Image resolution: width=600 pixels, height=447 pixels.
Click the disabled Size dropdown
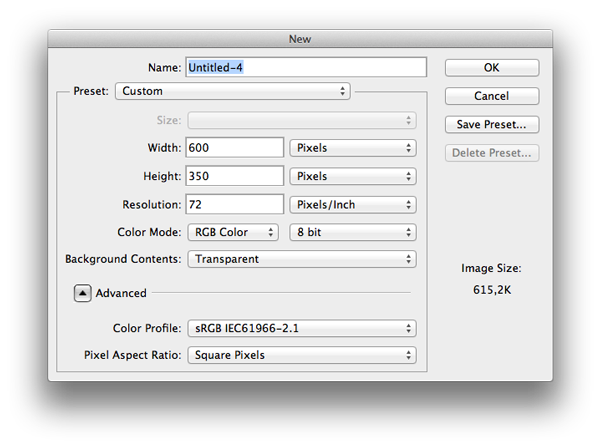tap(302, 121)
